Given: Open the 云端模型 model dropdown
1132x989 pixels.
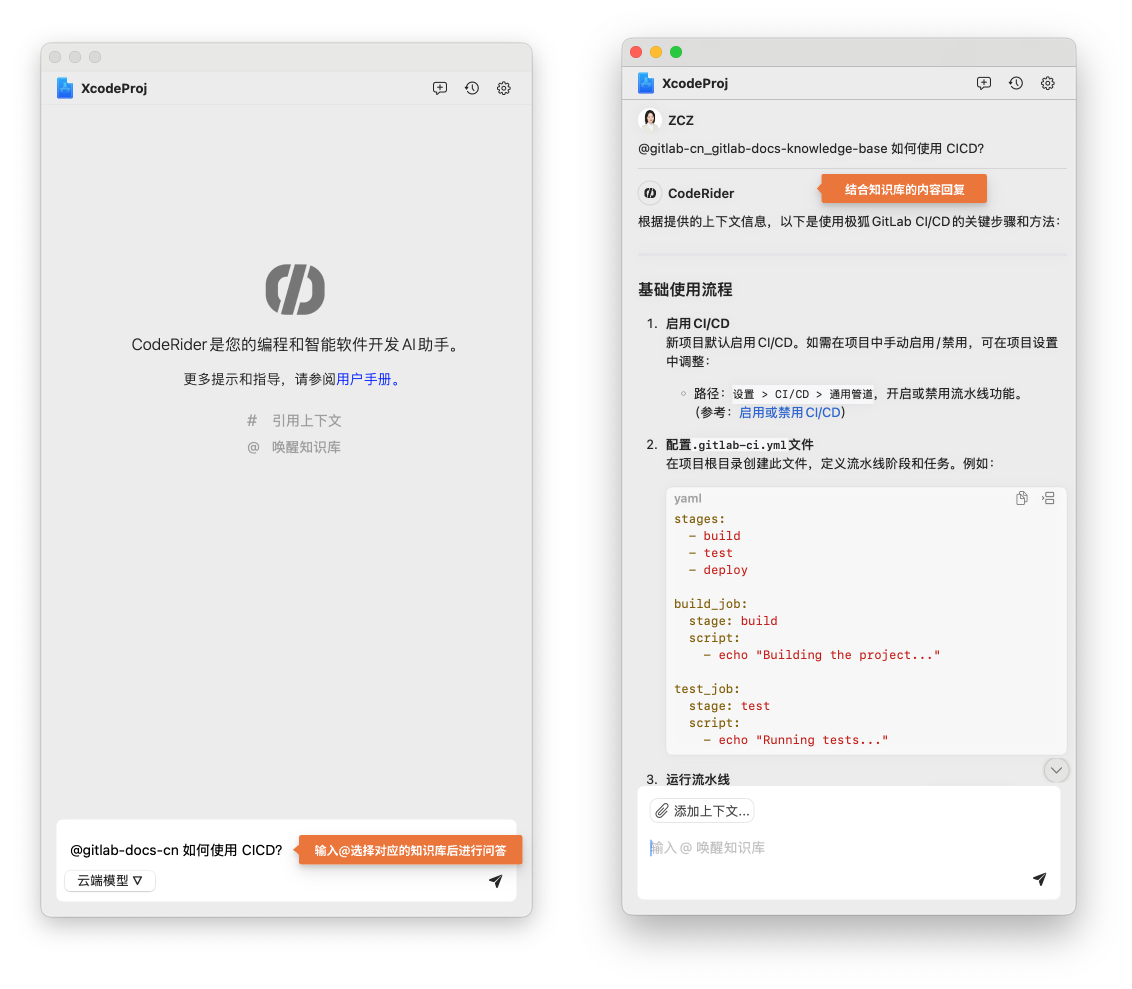Looking at the screenshot, I should click(x=110, y=880).
